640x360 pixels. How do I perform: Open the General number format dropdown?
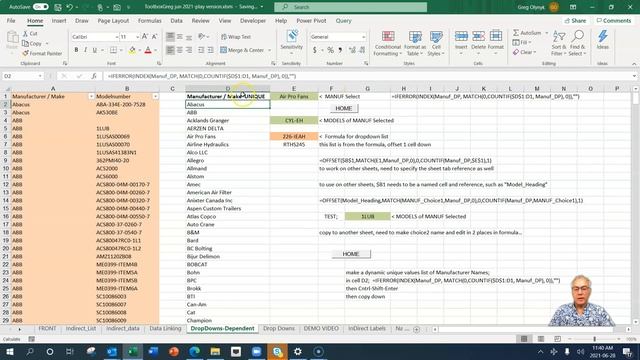click(363, 37)
